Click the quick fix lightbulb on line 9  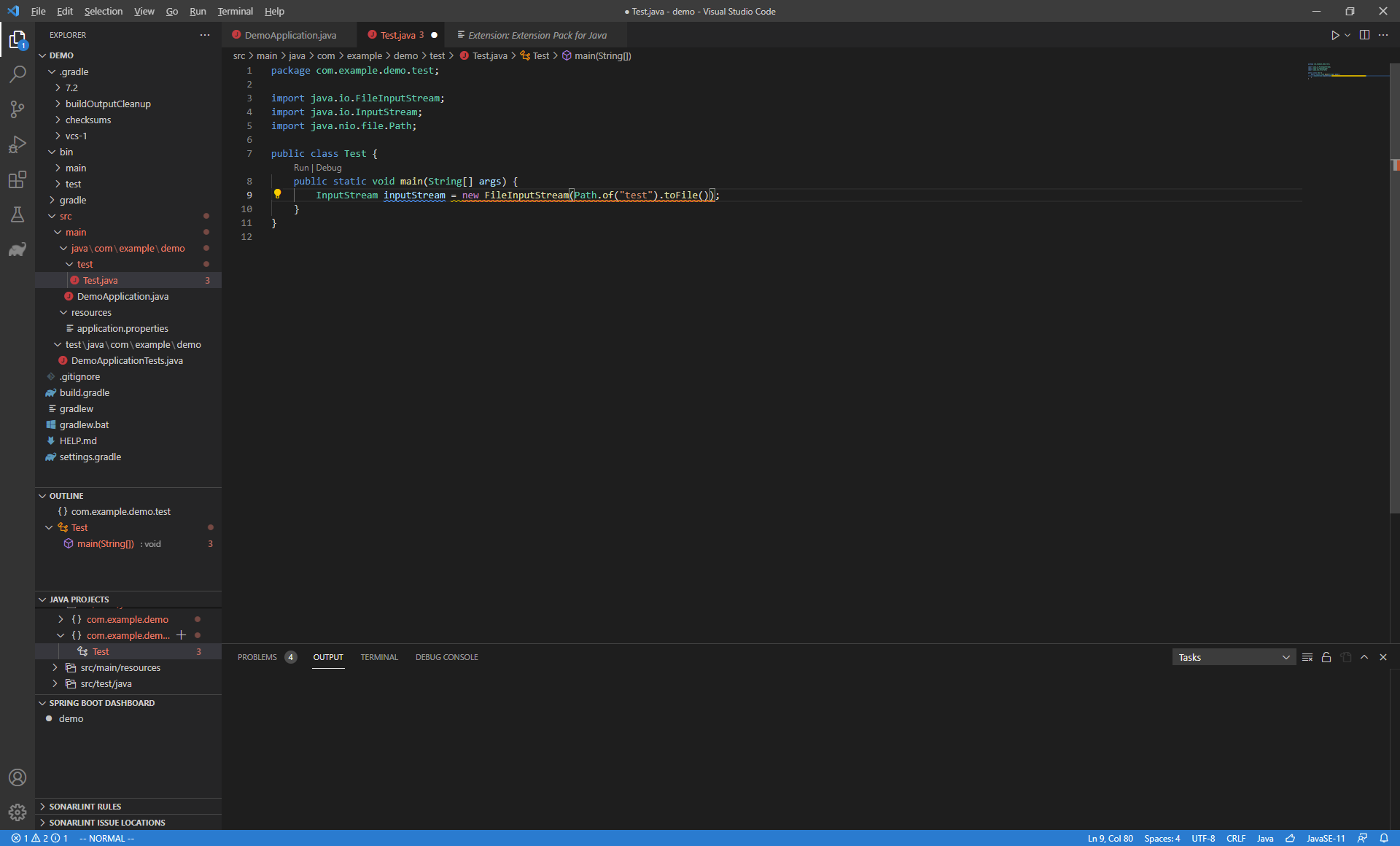(x=278, y=194)
